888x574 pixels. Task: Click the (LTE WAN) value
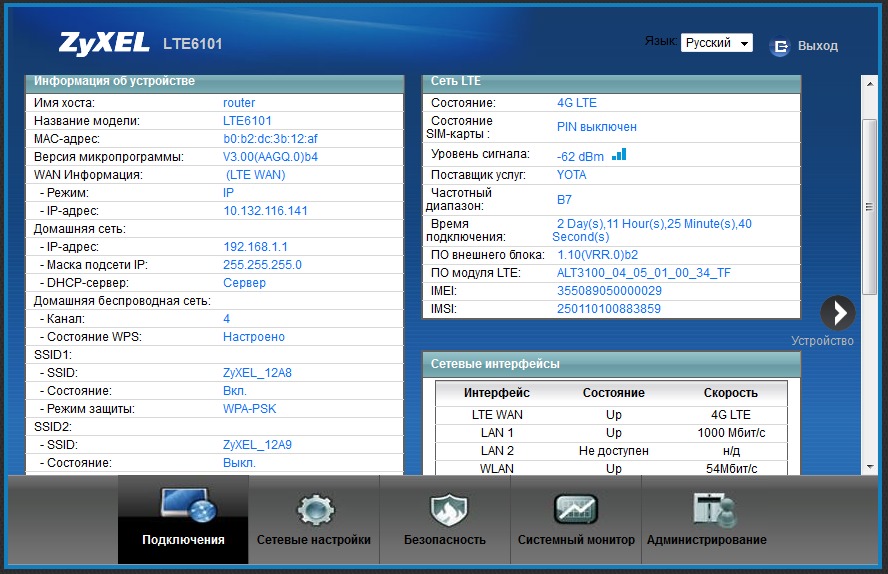click(255, 175)
